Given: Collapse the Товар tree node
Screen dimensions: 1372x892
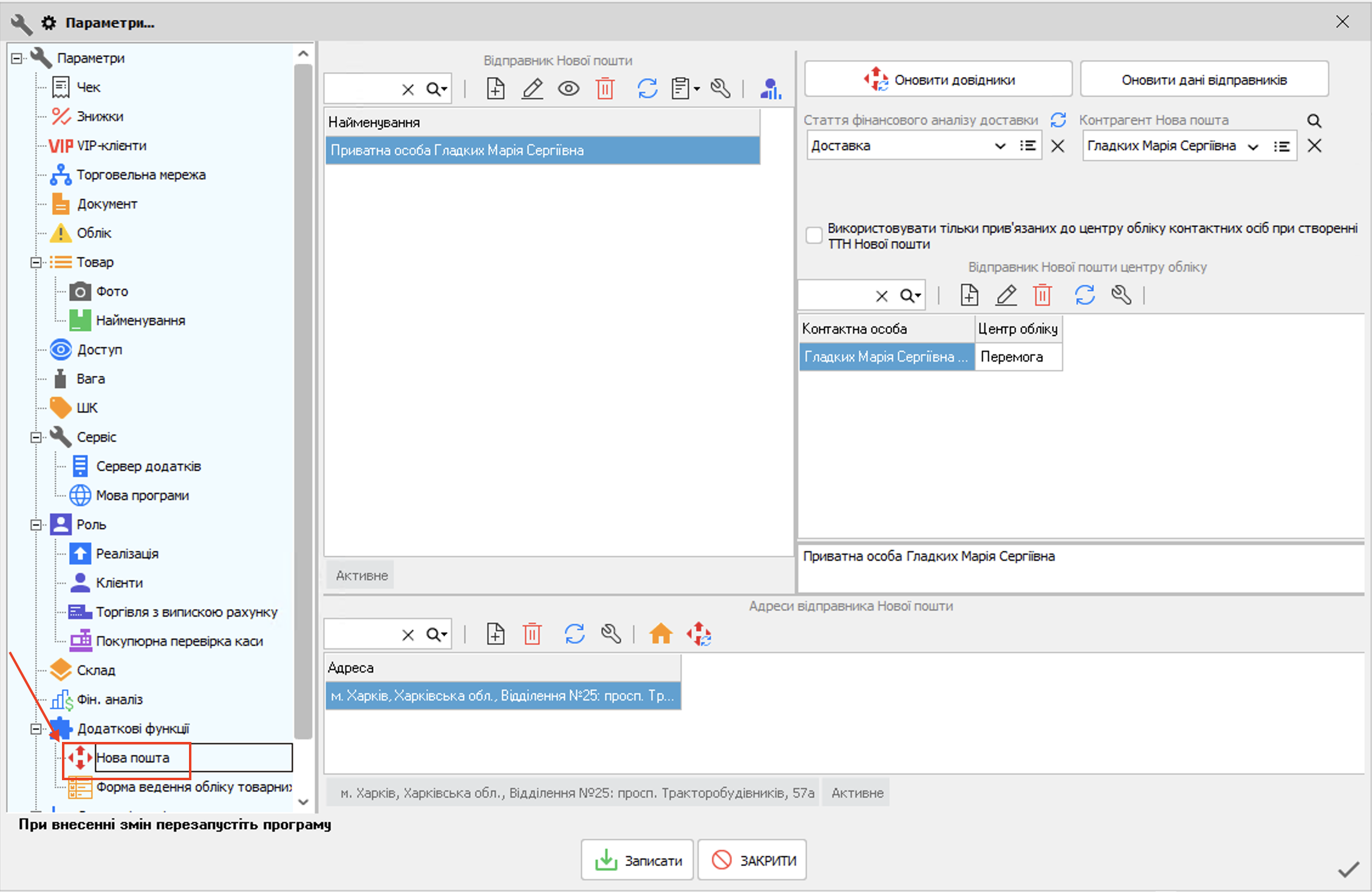Looking at the screenshot, I should pyautogui.click(x=36, y=262).
